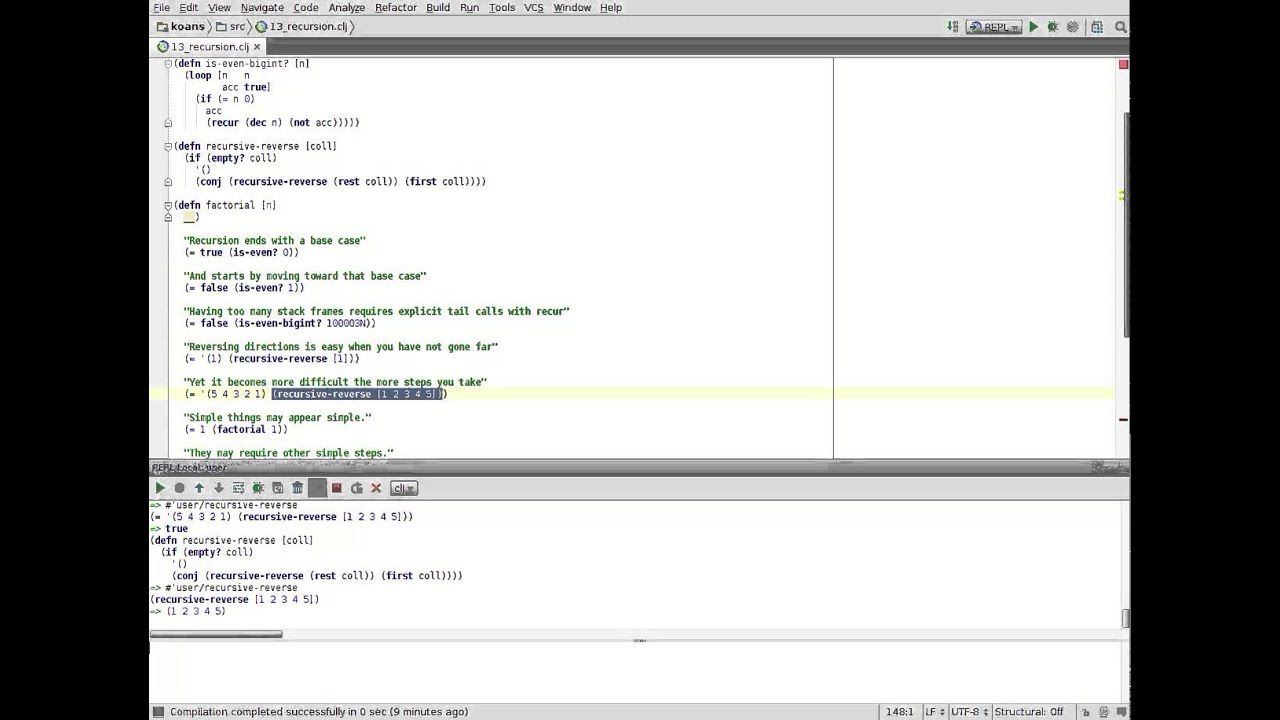Run the REPL with green play icon in REPL toolbar
Viewport: 1280px width, 720px height.
(x=159, y=488)
